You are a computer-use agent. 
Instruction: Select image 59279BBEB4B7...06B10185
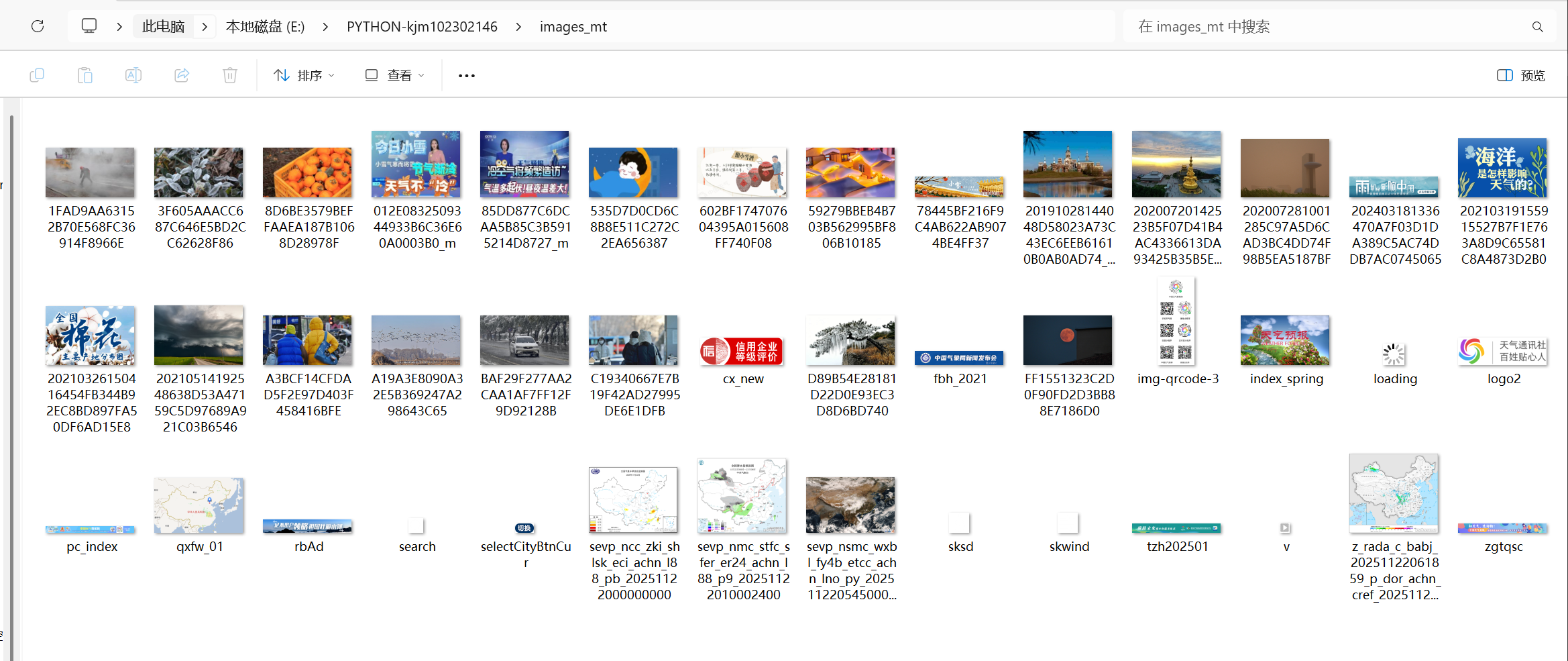850,172
